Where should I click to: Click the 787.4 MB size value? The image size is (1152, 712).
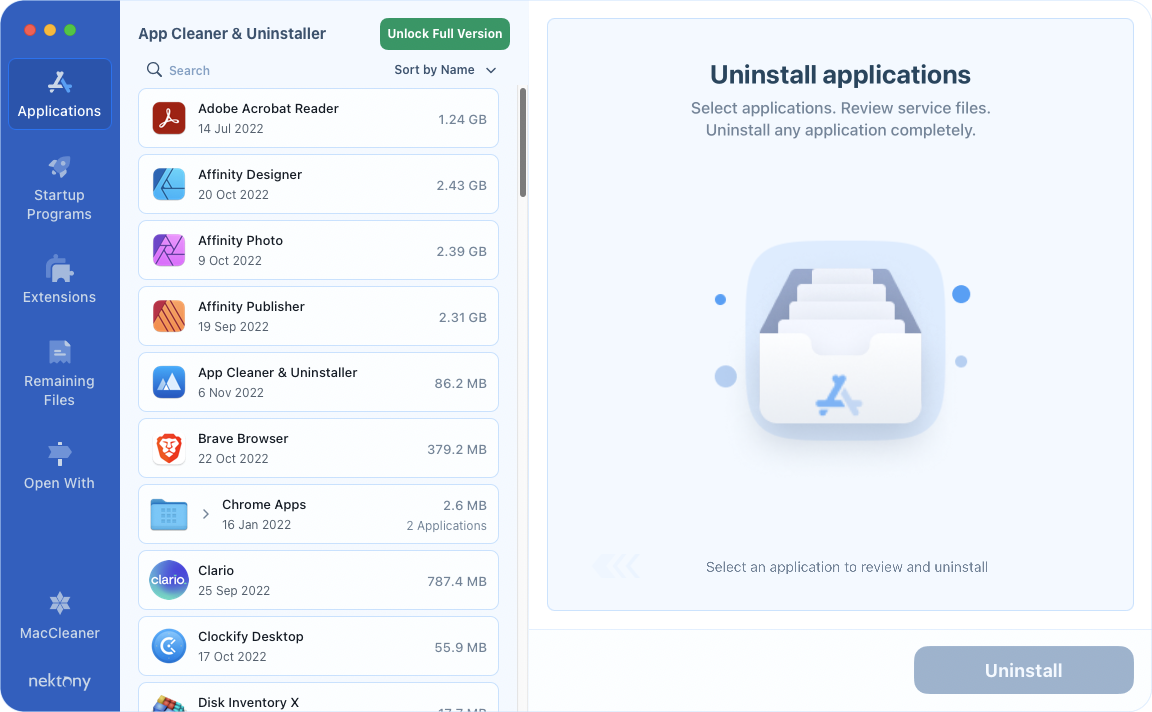457,582
